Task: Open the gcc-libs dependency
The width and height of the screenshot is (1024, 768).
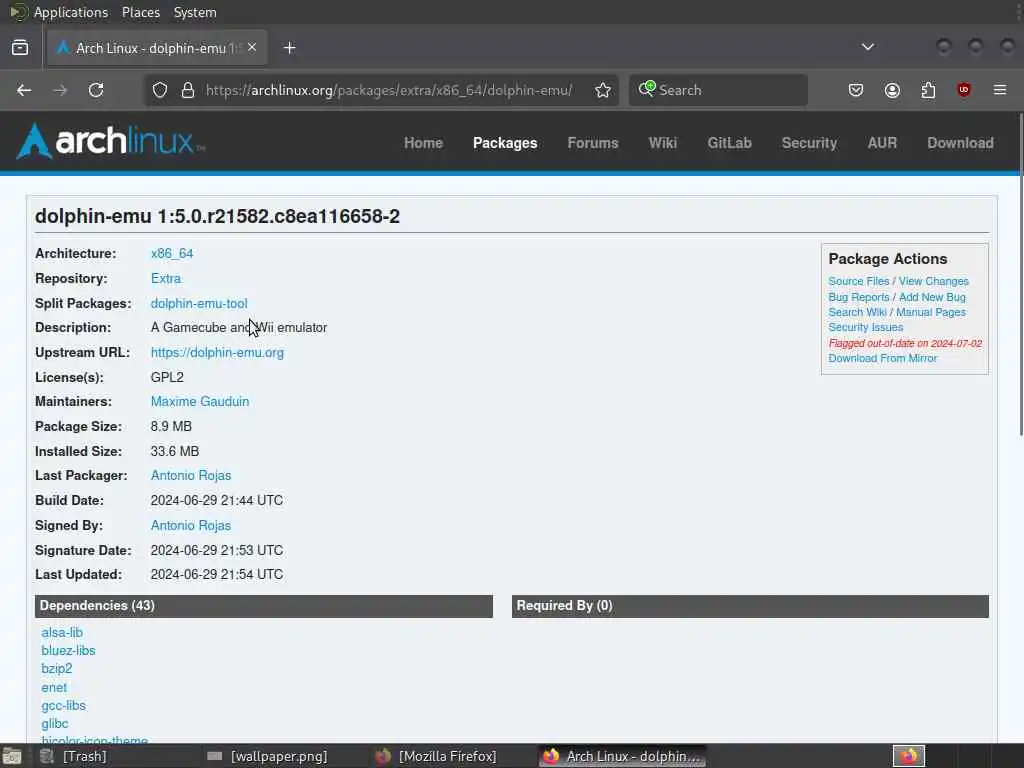Action: click(x=63, y=705)
